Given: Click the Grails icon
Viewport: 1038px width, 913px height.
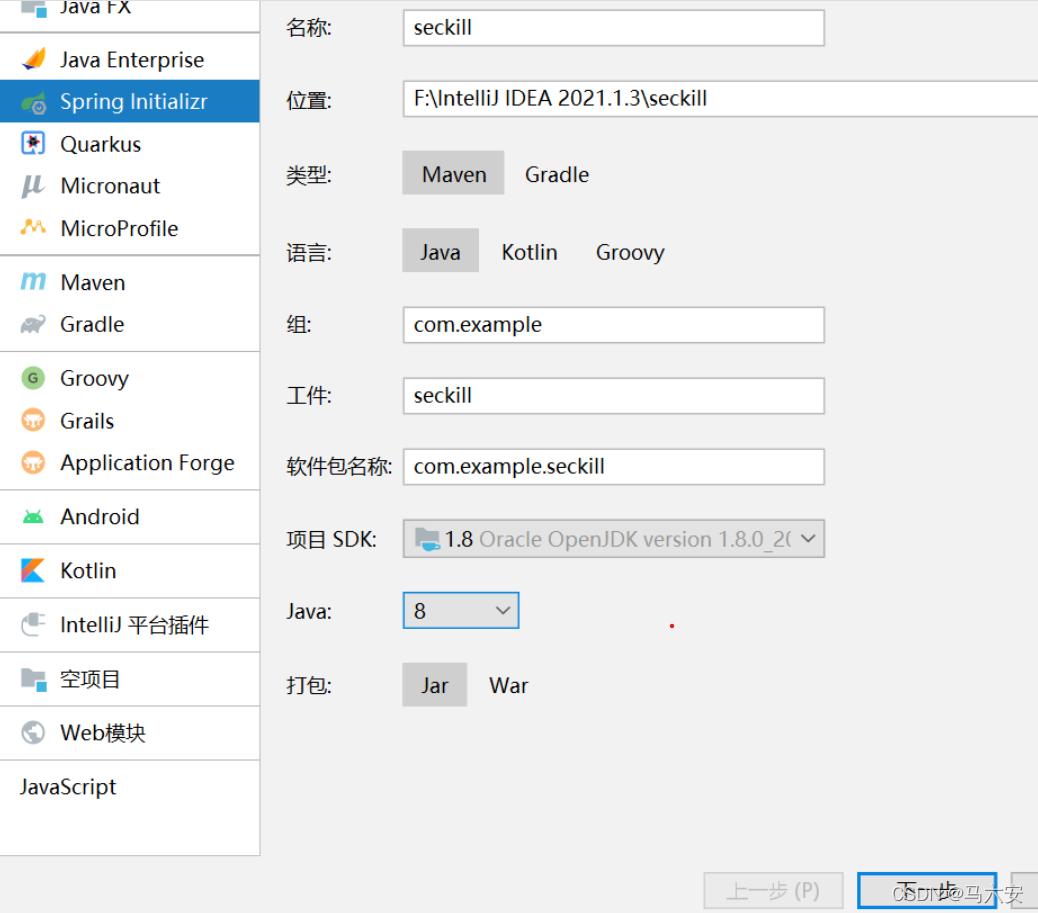Looking at the screenshot, I should 33,420.
